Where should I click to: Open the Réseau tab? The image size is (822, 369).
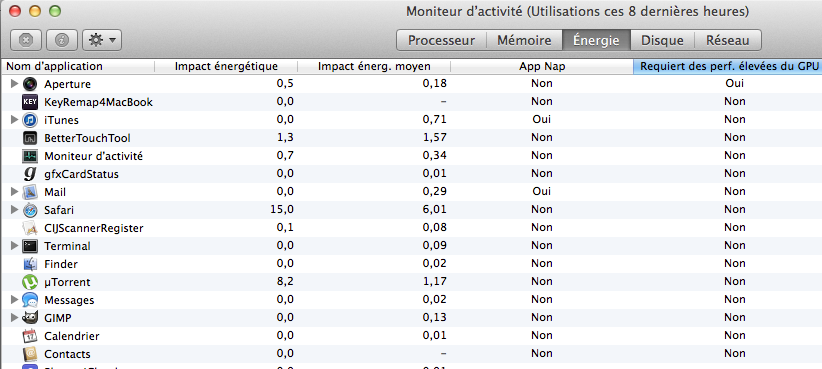coord(728,40)
